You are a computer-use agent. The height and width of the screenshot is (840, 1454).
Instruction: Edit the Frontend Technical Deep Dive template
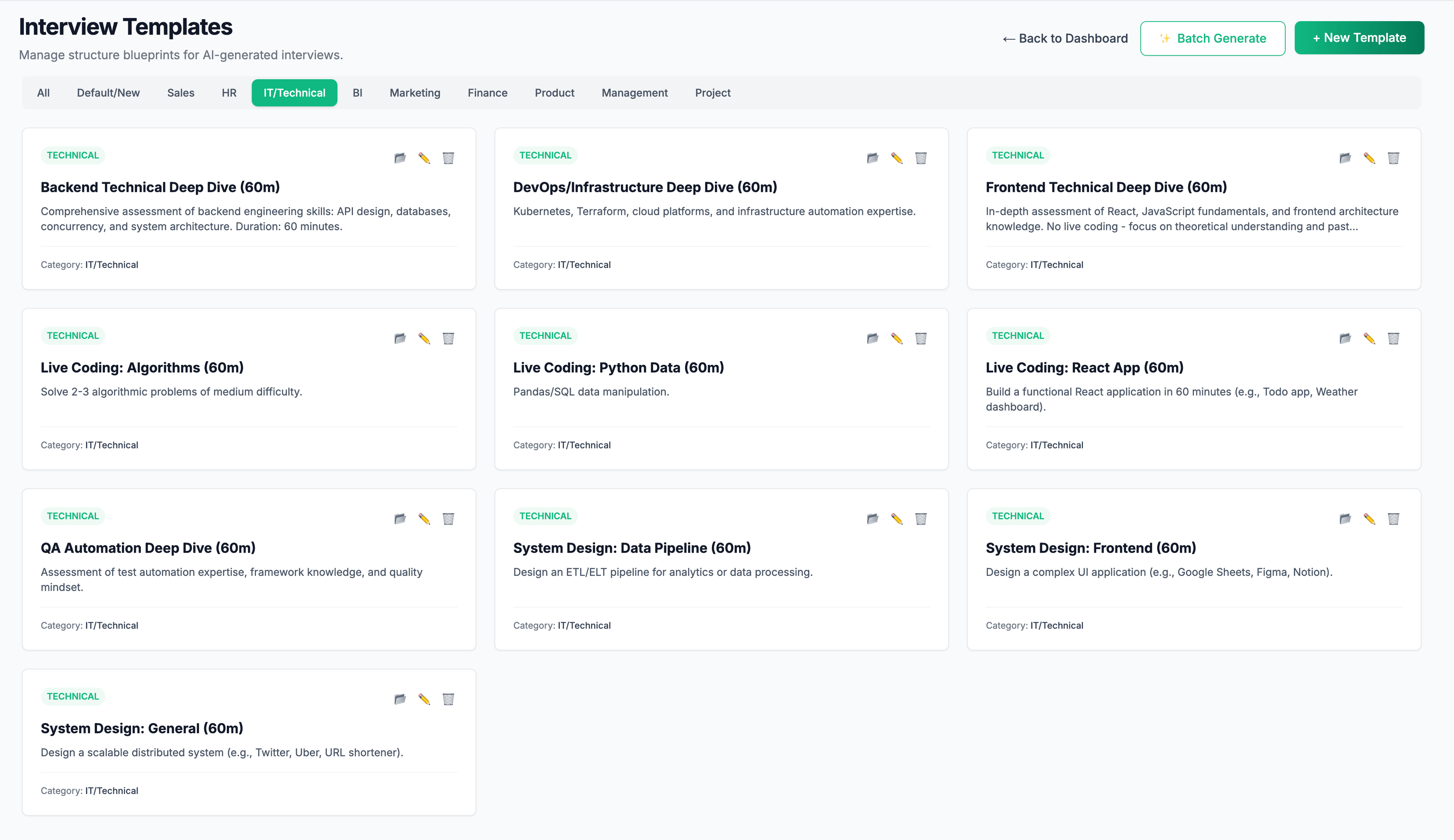(1369, 158)
